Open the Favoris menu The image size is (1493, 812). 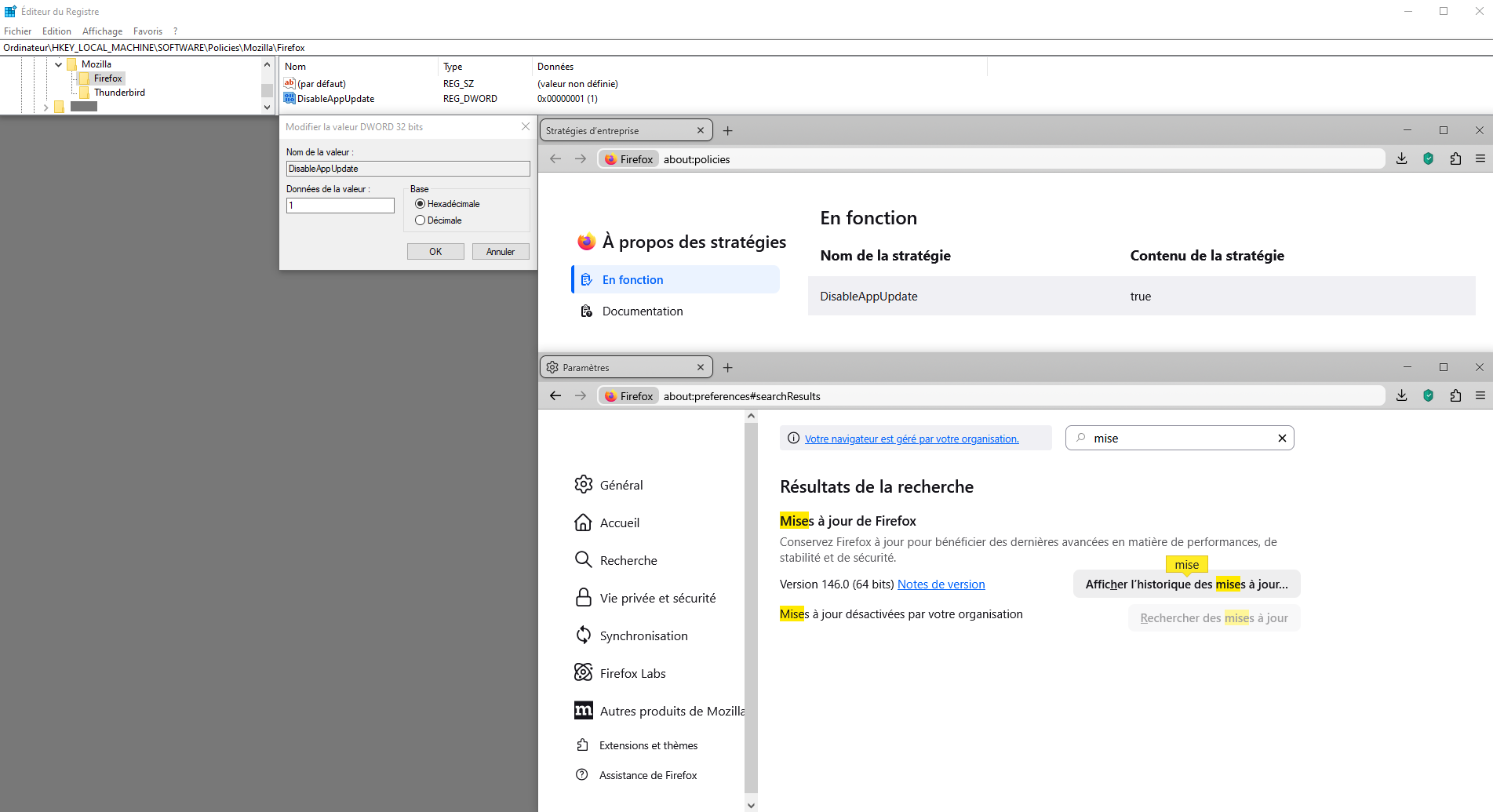click(147, 31)
